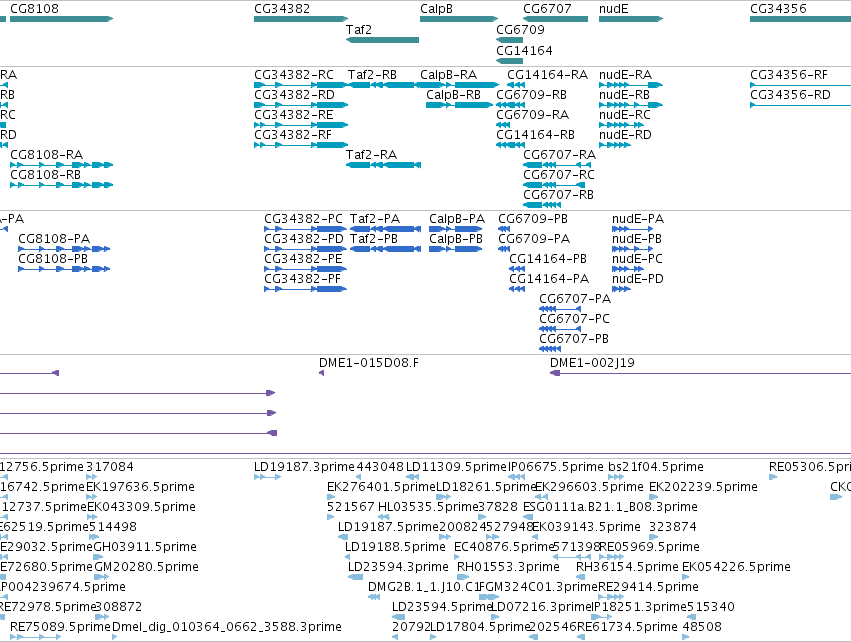
Task: Click the CG6707-RC transcript
Action: pyautogui.click(x=558, y=175)
